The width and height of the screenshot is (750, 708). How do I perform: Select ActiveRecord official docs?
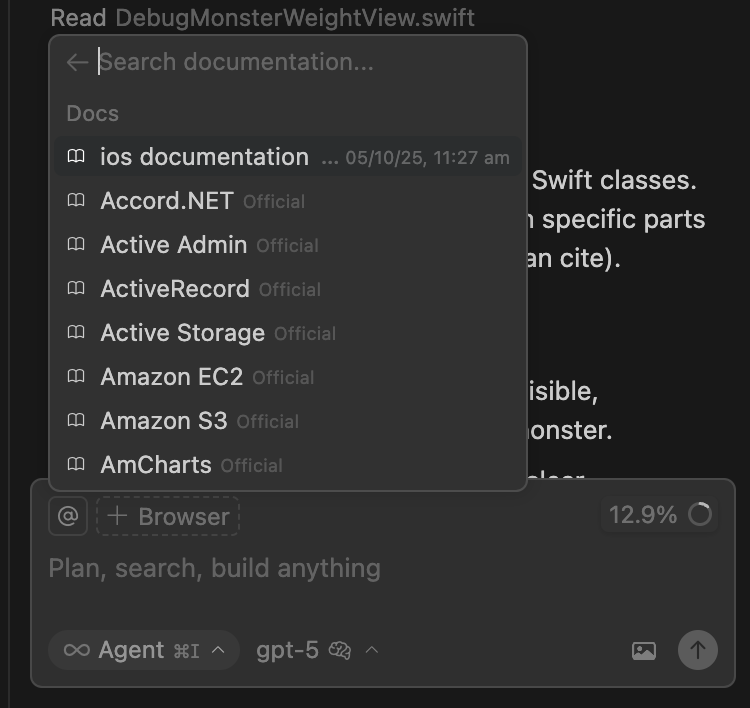175,289
